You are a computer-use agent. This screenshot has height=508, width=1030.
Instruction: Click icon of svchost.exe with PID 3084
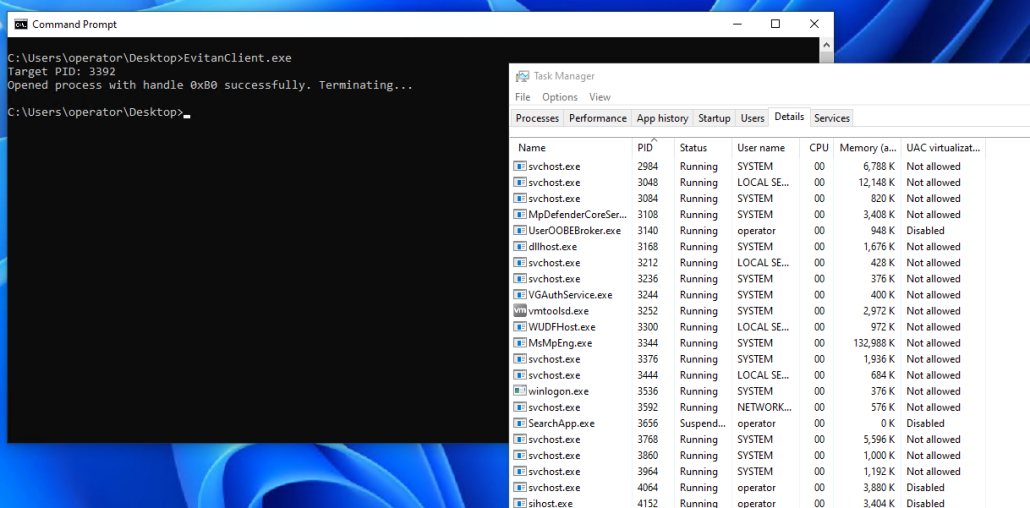tap(520, 198)
